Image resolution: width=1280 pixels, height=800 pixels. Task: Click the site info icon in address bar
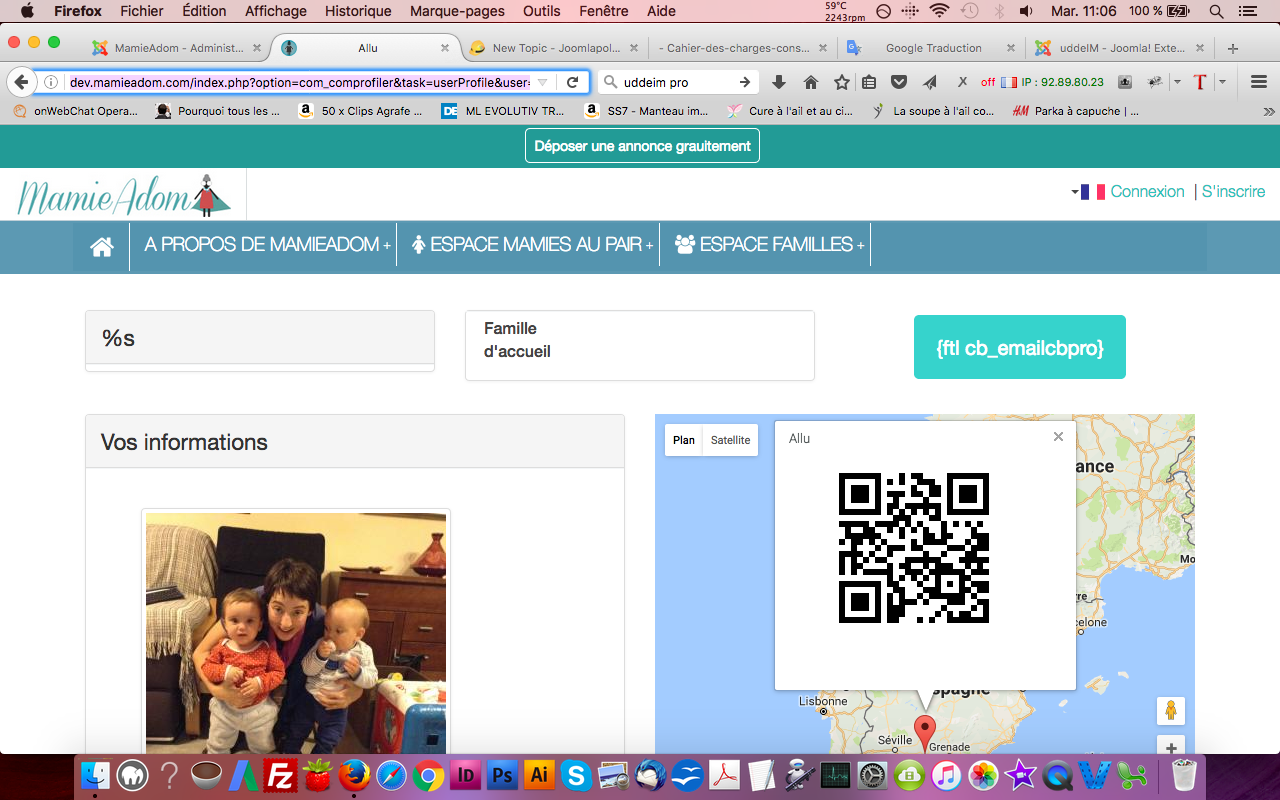pos(52,82)
